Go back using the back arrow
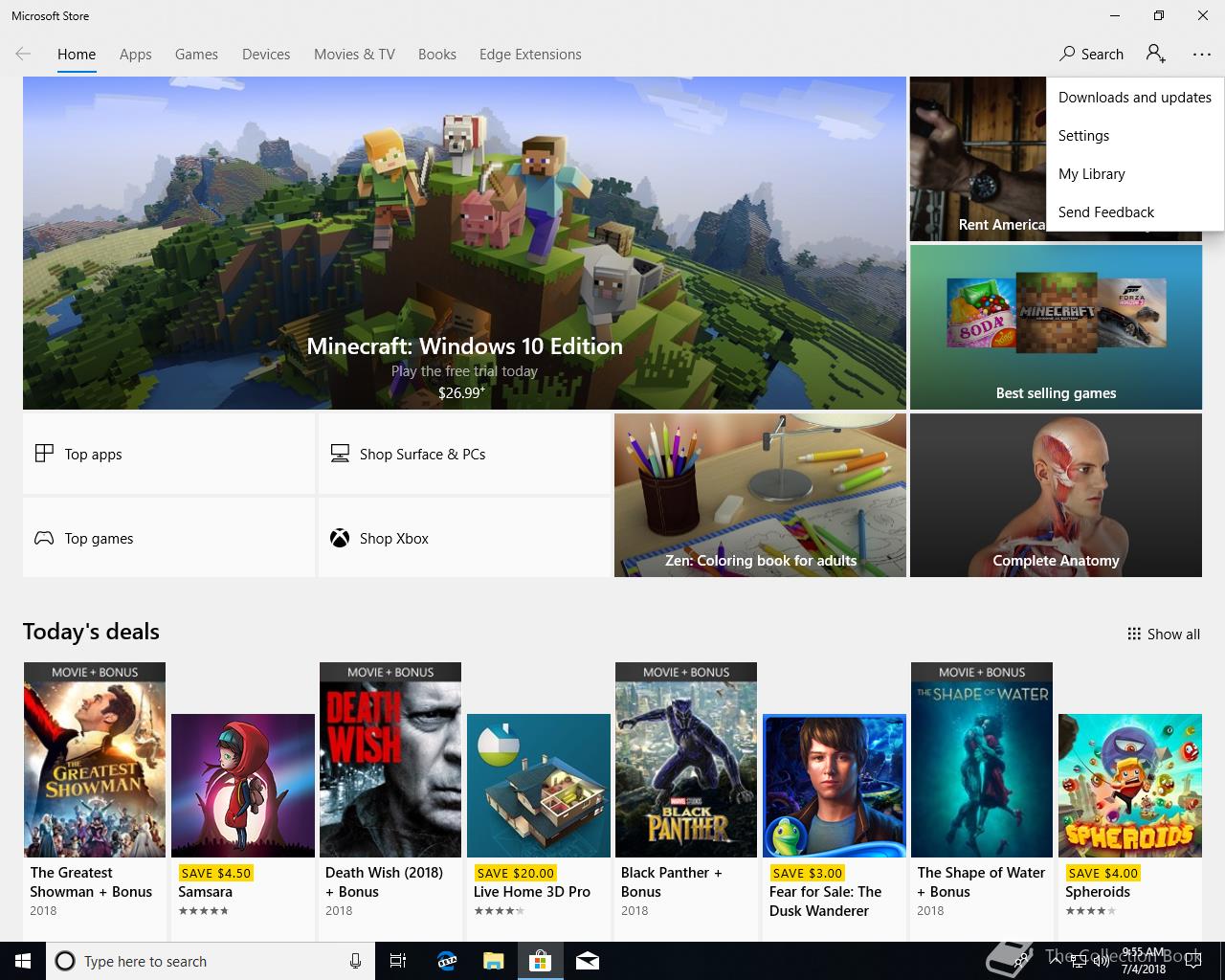The image size is (1225, 980). pos(23,55)
